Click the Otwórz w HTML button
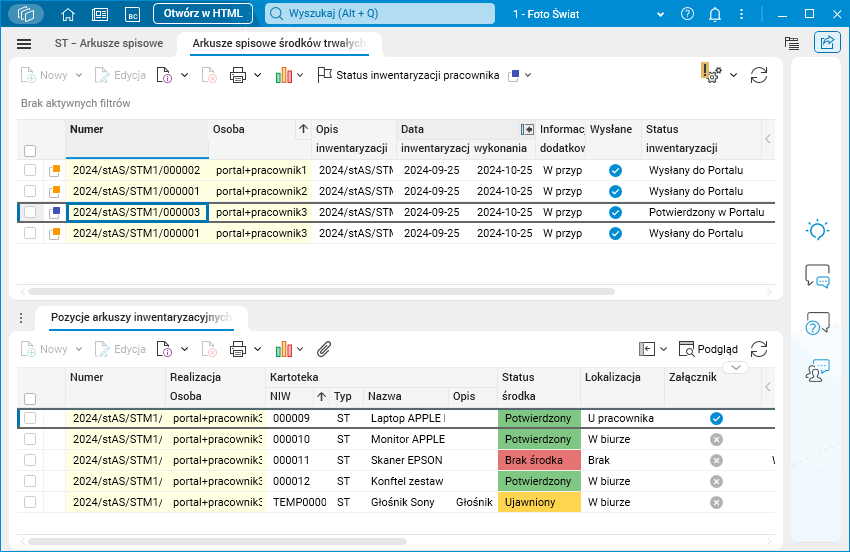This screenshot has width=850, height=552. click(x=203, y=14)
